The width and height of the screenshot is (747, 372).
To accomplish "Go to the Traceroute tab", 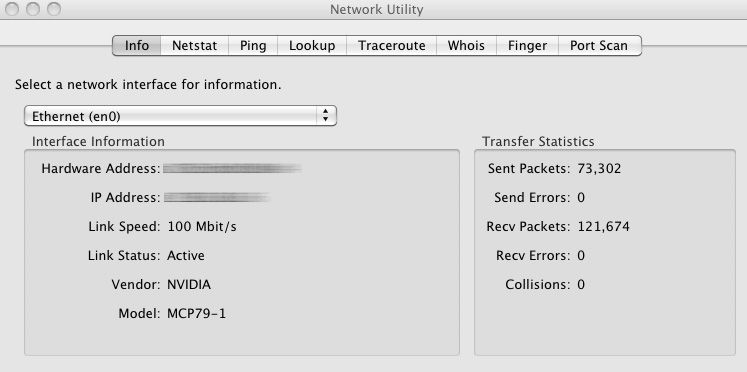I will (392, 46).
